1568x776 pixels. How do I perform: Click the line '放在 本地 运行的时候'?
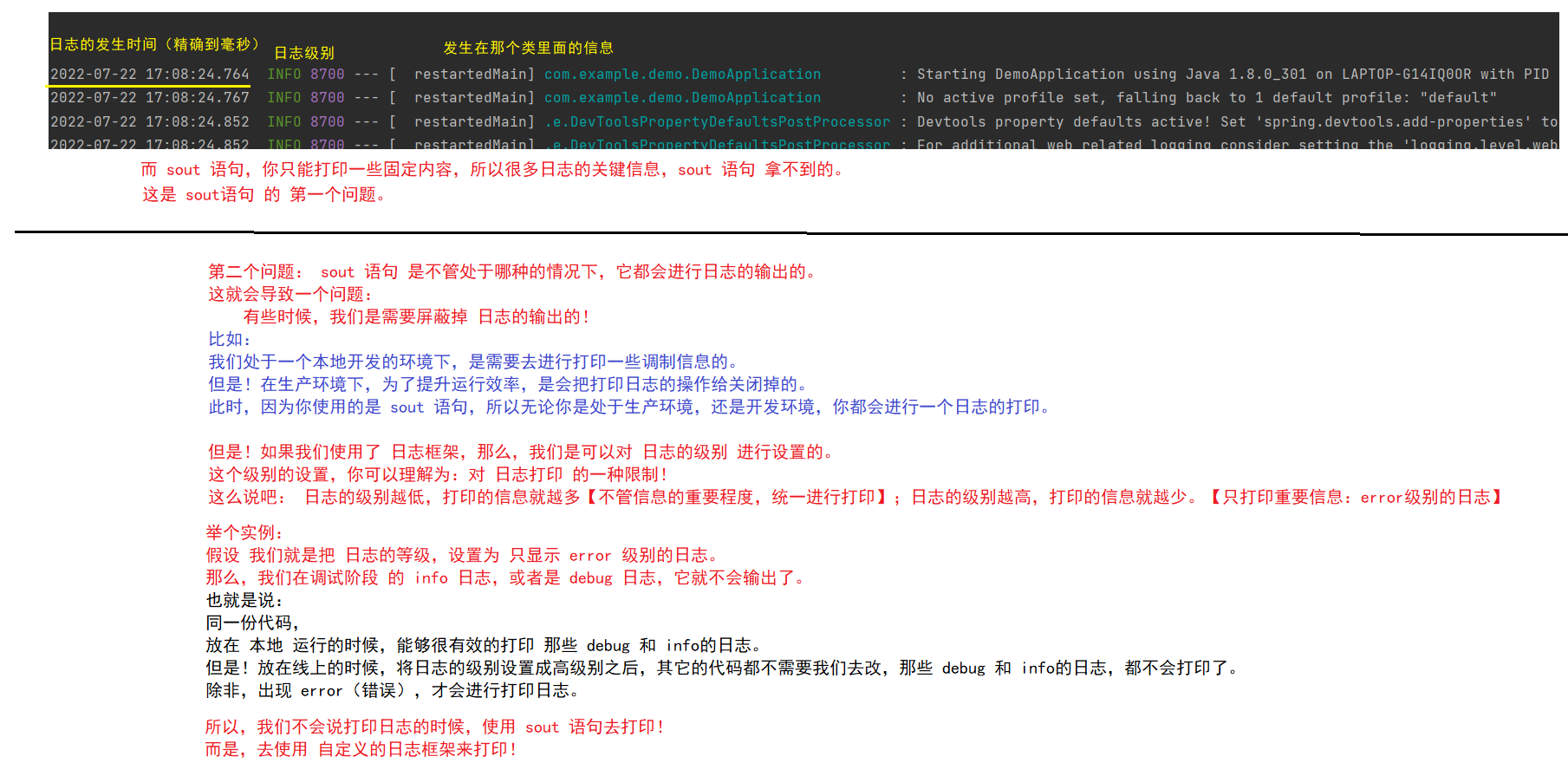click(485, 645)
